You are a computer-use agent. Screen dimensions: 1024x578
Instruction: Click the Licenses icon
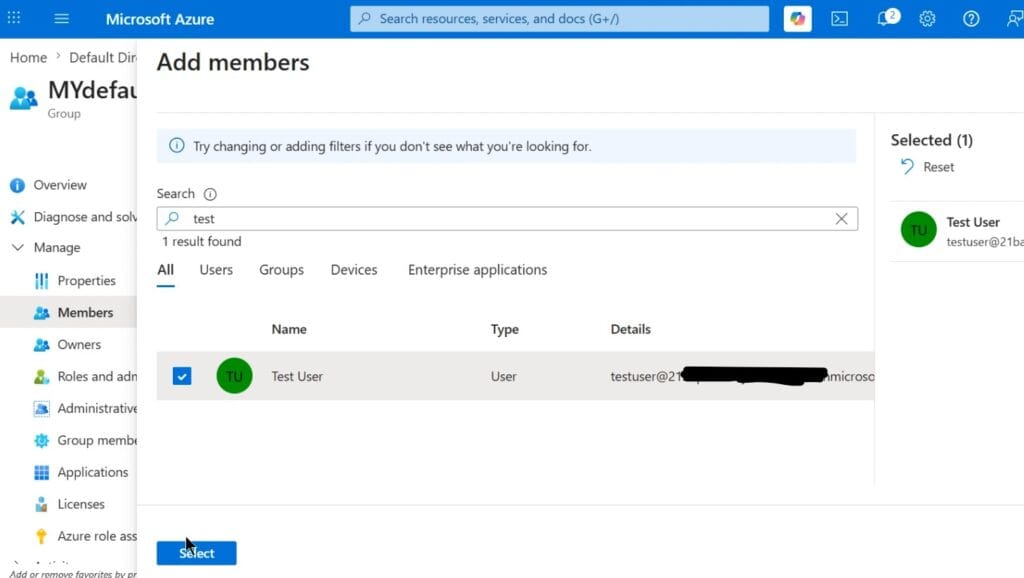pos(41,504)
